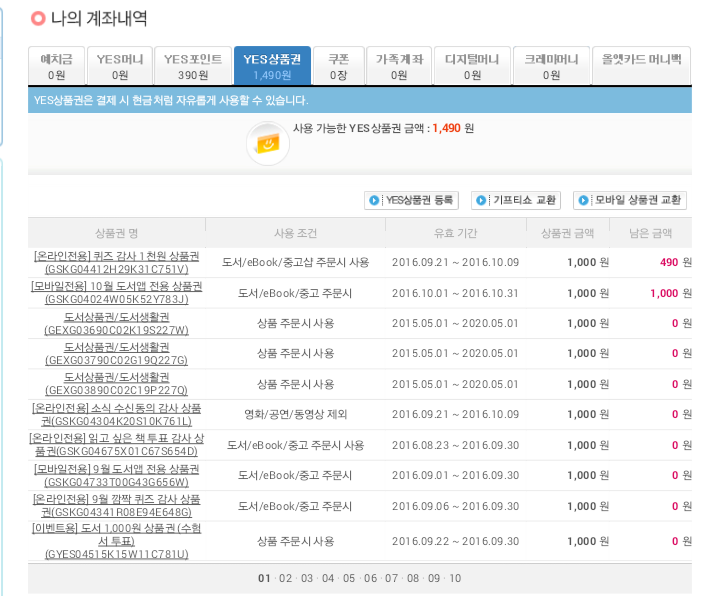
Task: Click the yellow YES gift certificate smiley icon
Action: click(267, 144)
